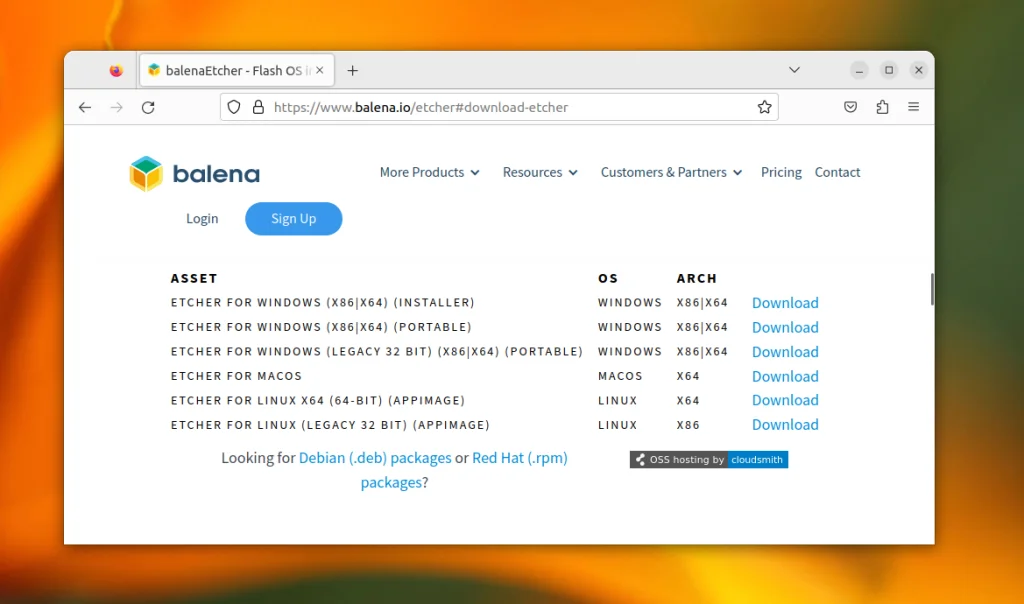
Task: Open the Customers & Partners menu
Action: click(670, 172)
